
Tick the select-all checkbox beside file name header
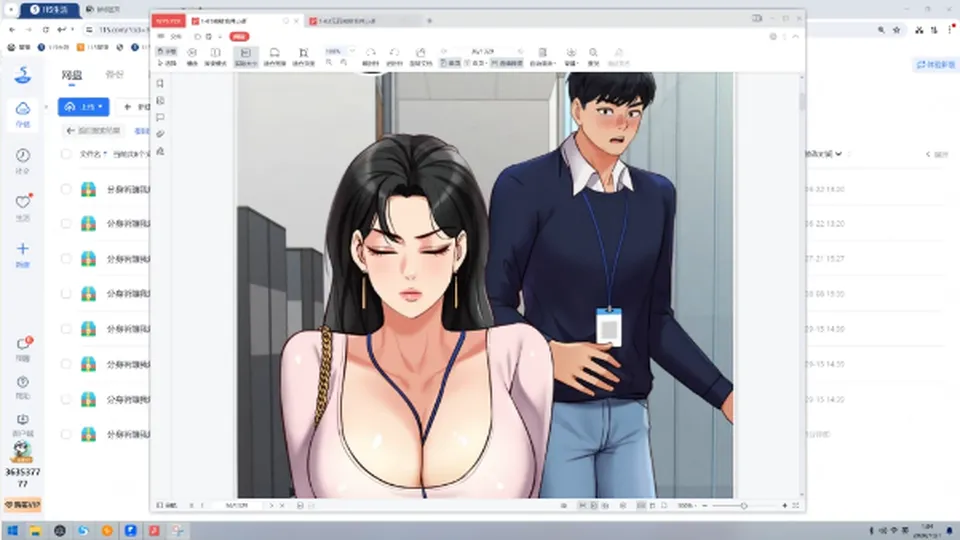pyautogui.click(x=66, y=154)
